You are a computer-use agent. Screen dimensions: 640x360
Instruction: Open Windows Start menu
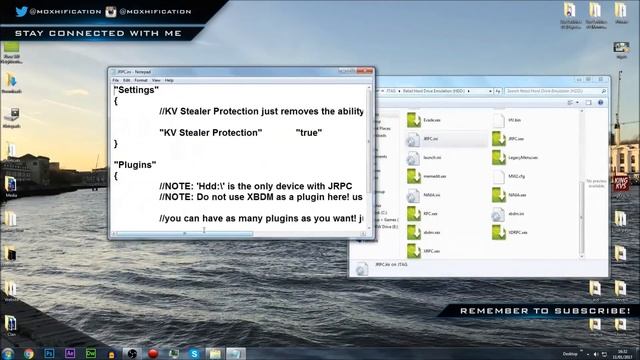(7, 353)
